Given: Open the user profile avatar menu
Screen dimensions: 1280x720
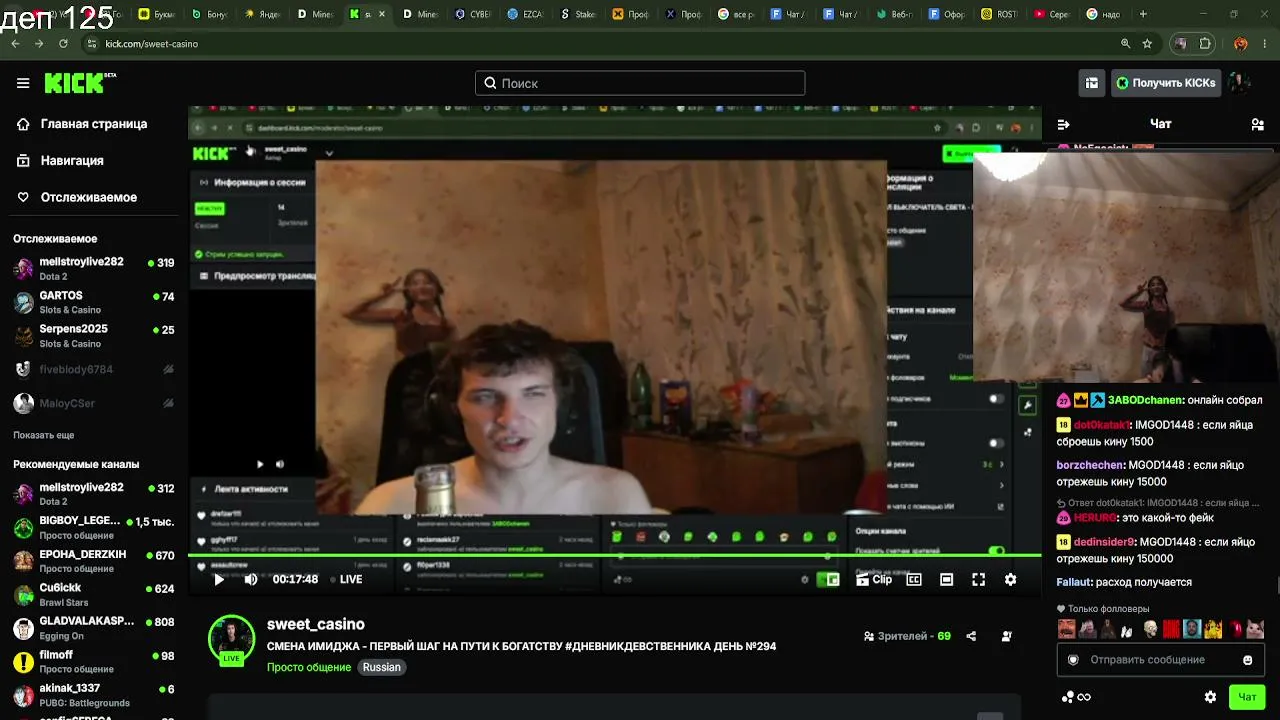Looking at the screenshot, I should pos(1239,83).
